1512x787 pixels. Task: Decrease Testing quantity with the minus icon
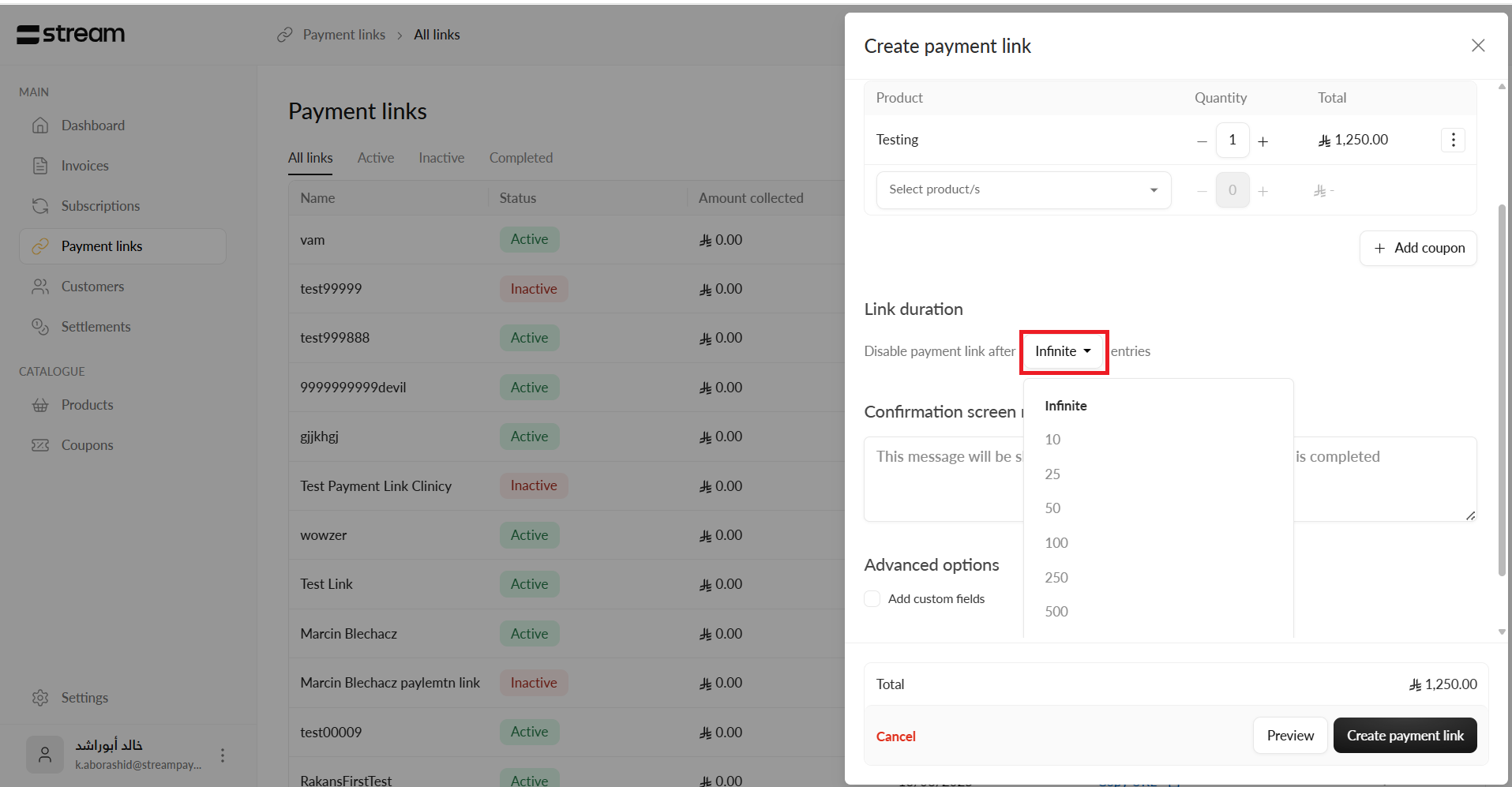tap(1202, 141)
